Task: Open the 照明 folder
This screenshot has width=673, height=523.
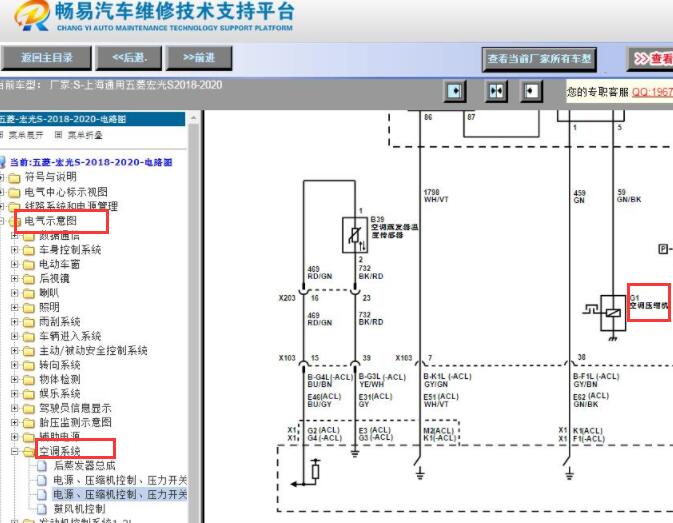Action: click(49, 307)
